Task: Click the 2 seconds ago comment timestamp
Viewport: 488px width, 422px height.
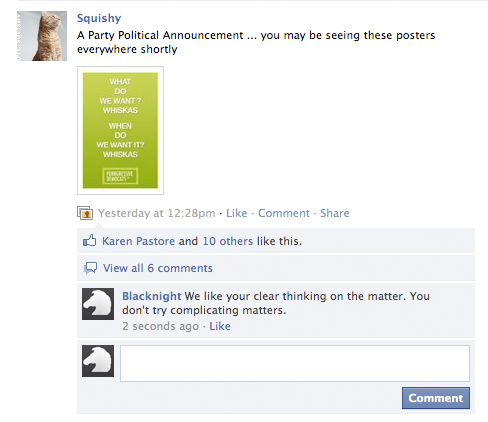Action: click(160, 326)
